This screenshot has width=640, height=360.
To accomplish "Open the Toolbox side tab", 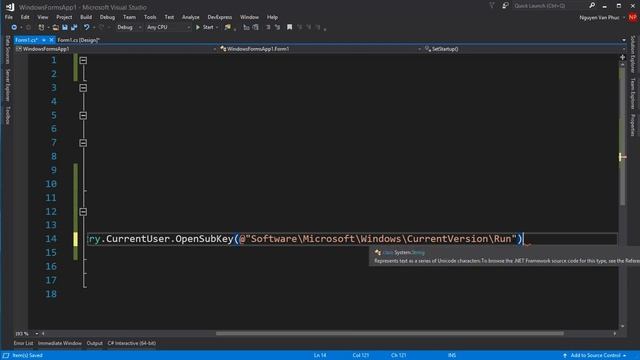I will pos(7,115).
